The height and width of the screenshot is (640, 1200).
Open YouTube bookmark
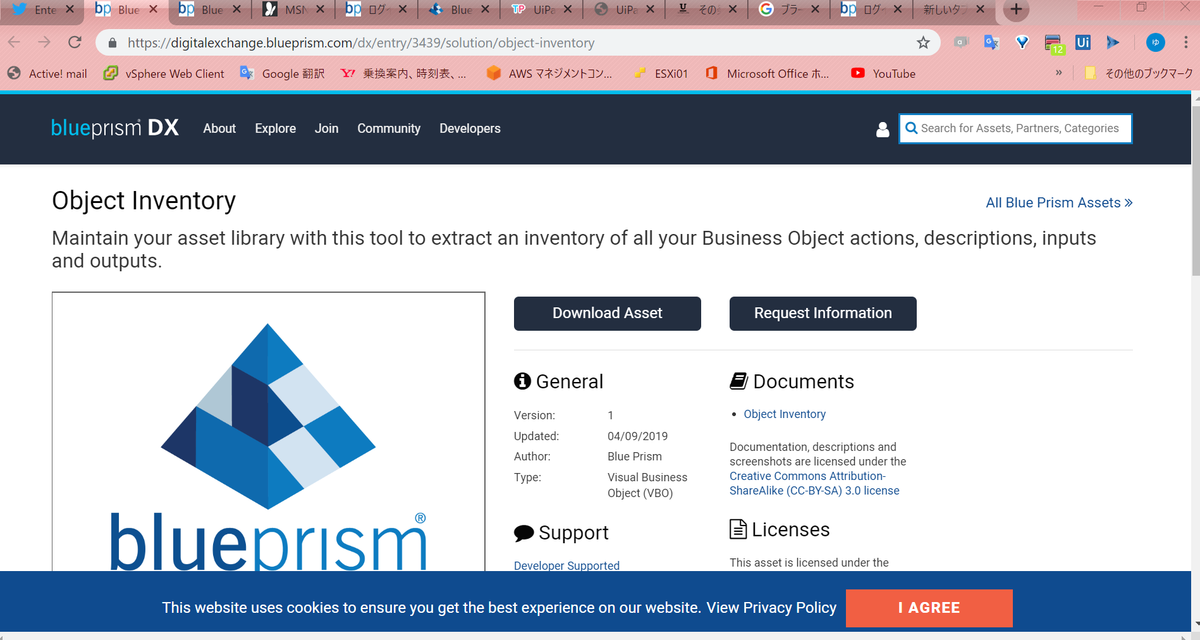click(883, 73)
